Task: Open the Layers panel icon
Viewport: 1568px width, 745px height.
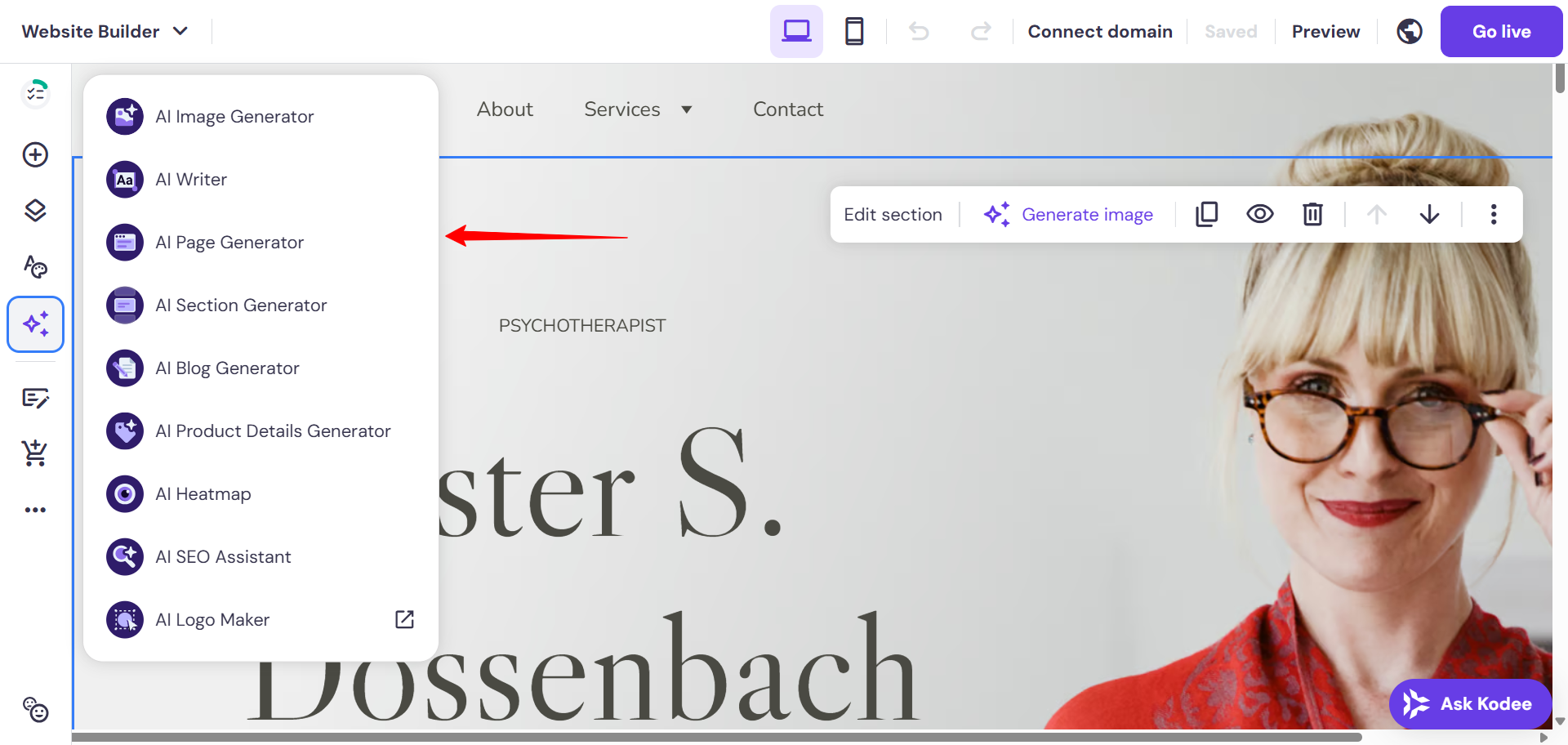Action: tap(35, 211)
